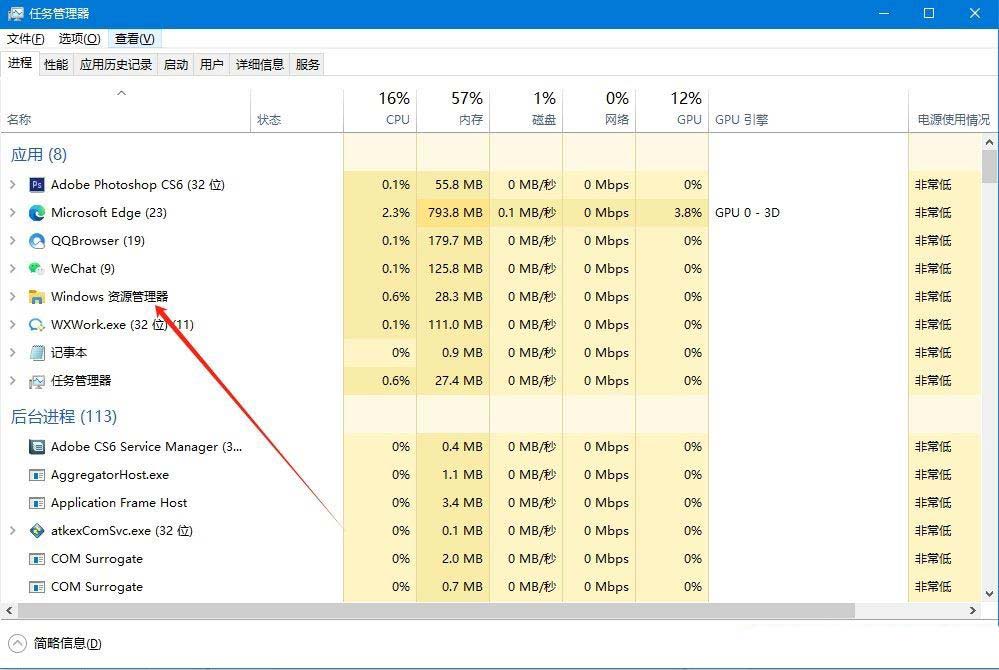Switch to the 性能 tab

[56, 65]
